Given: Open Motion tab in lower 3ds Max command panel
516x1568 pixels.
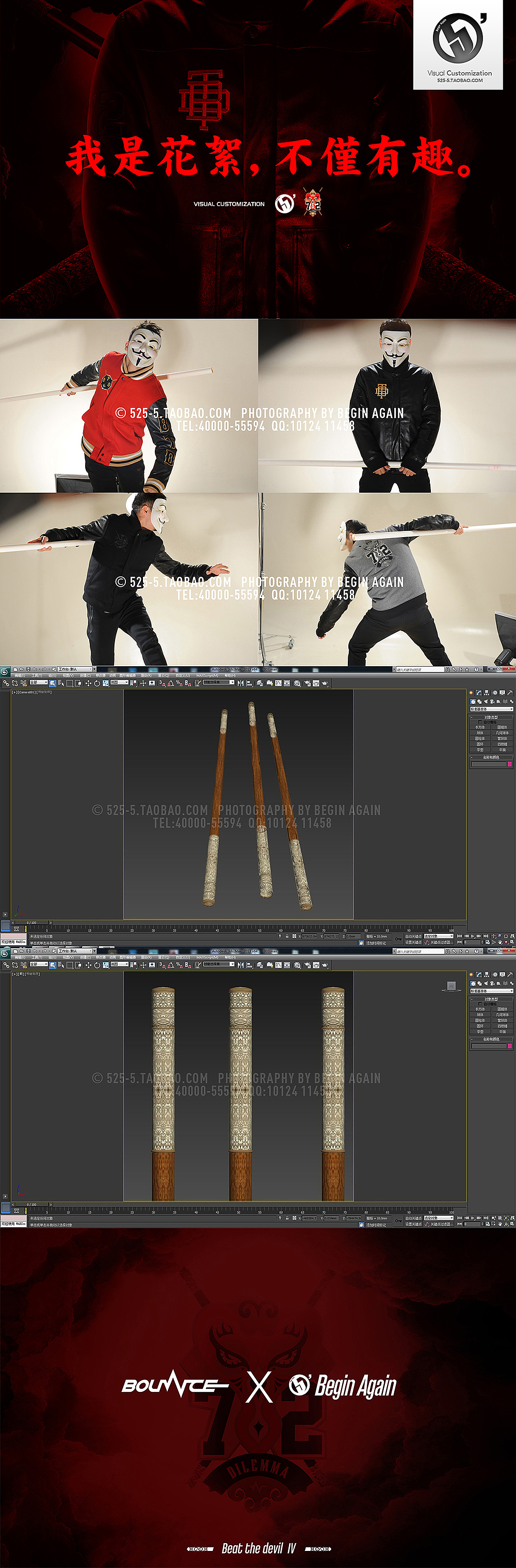Looking at the screenshot, I should tap(495, 975).
